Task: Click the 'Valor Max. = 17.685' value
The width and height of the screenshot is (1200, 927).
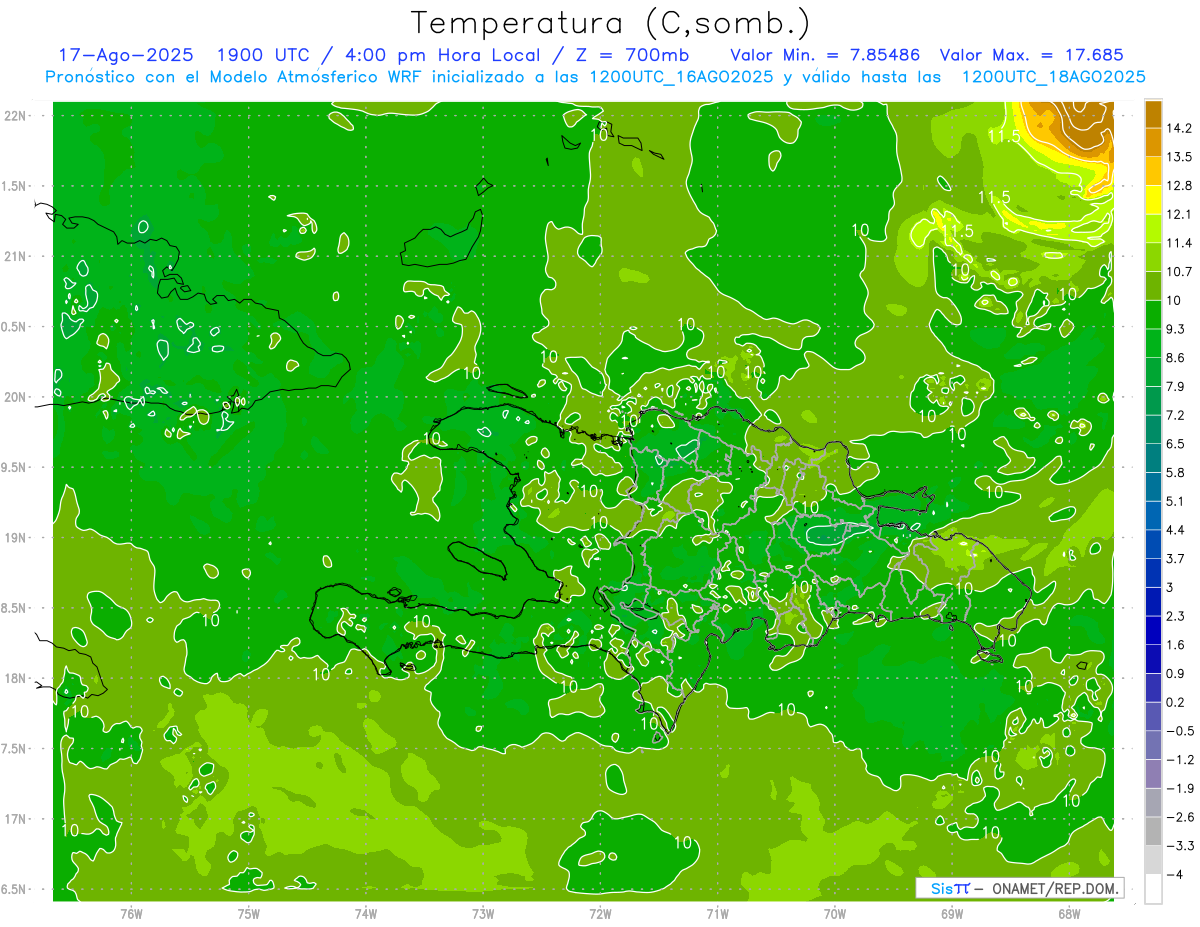Action: click(x=1034, y=55)
